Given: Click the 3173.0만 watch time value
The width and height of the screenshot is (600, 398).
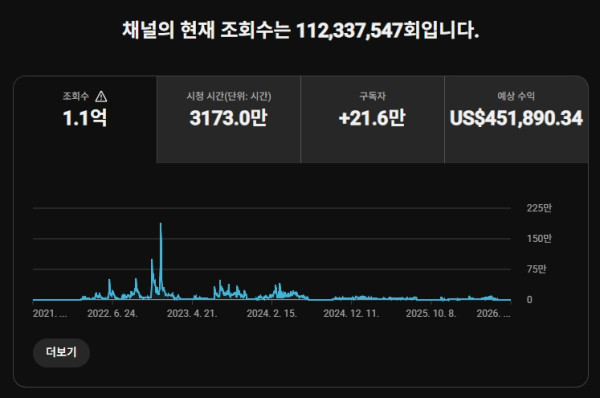Looking at the screenshot, I should click(x=228, y=118).
